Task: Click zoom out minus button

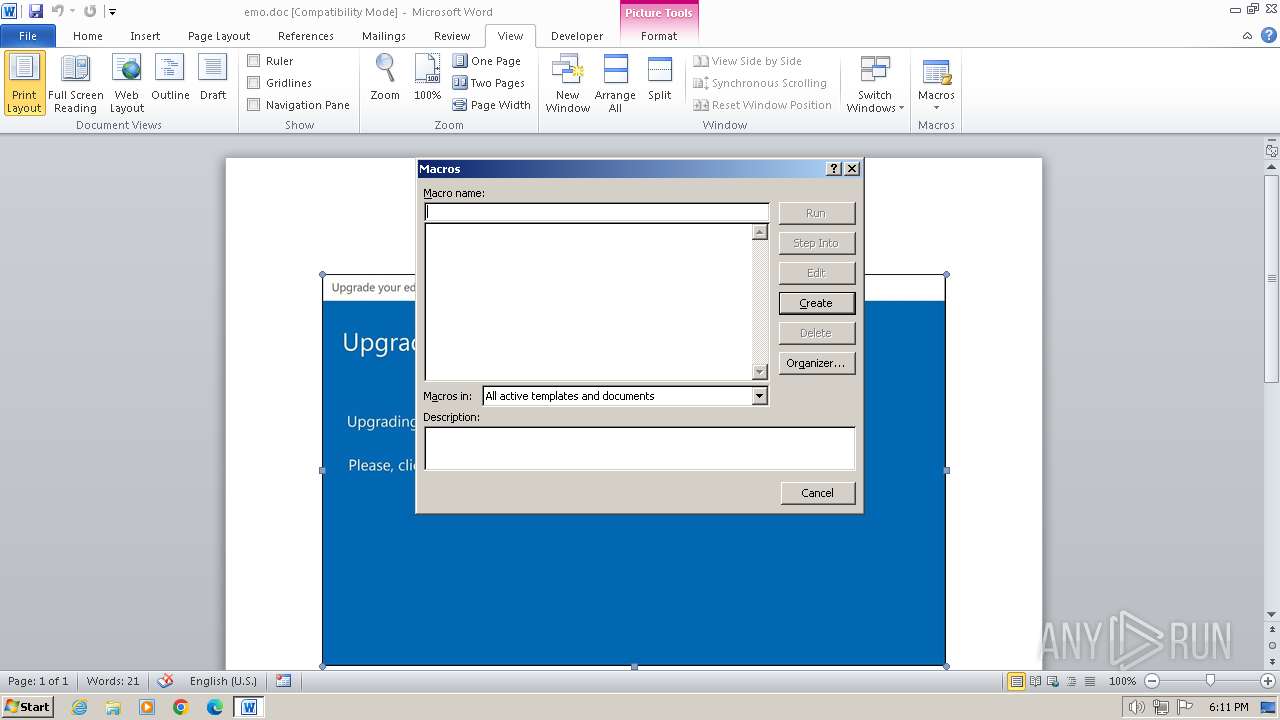Action: pyautogui.click(x=1151, y=681)
